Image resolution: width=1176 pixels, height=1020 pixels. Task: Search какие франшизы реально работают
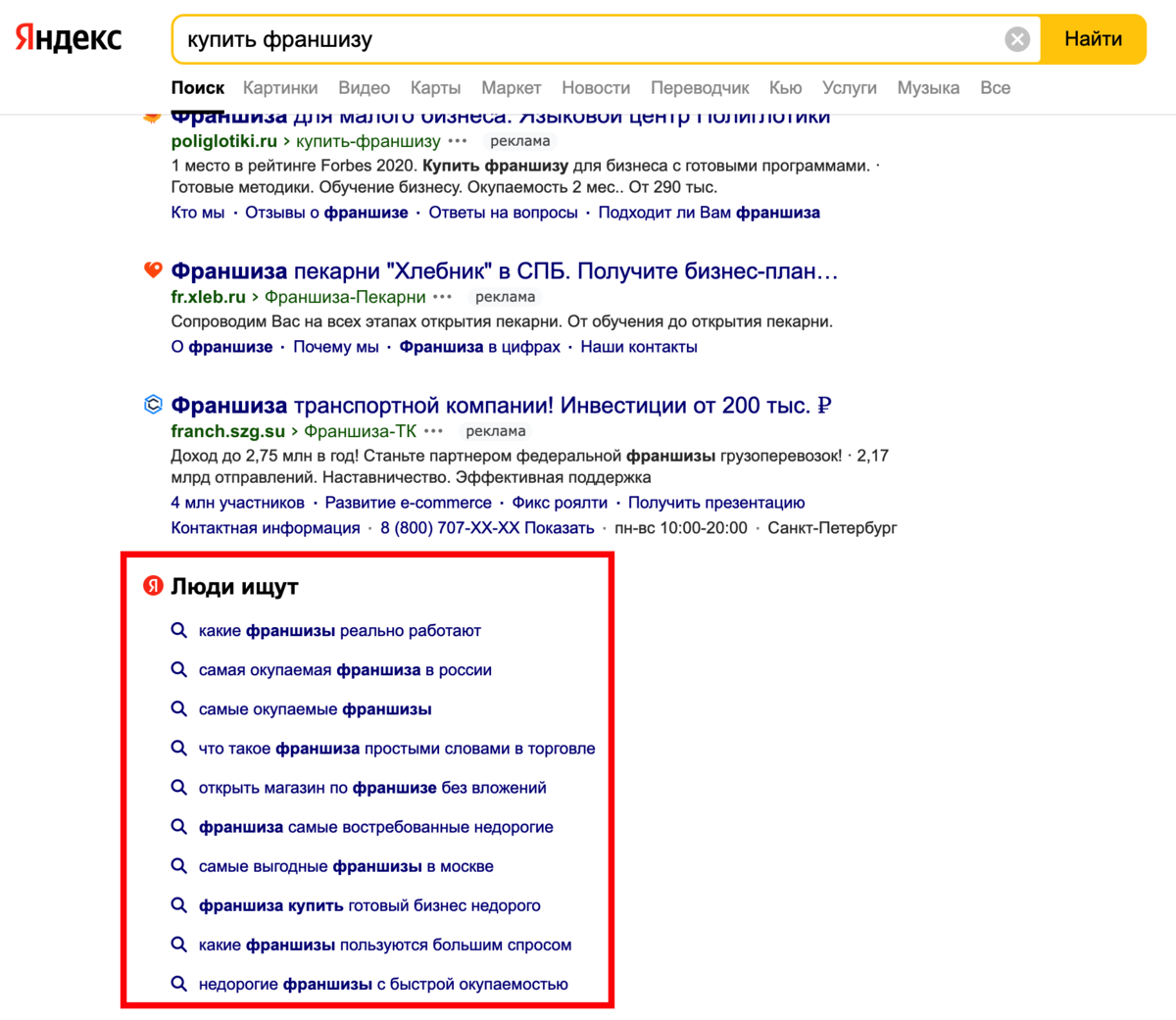339,631
